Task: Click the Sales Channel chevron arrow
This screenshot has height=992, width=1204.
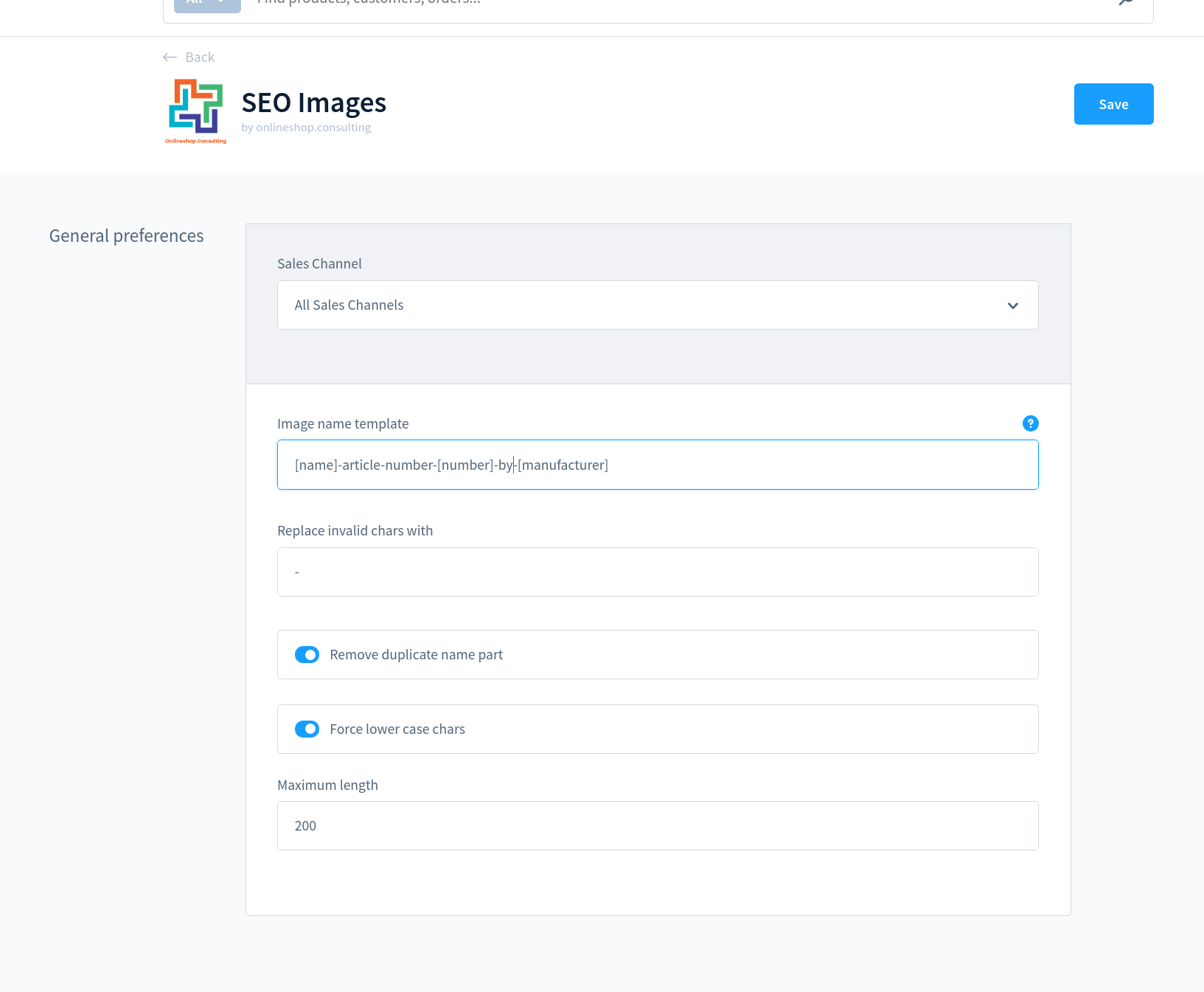Action: pos(1013,305)
